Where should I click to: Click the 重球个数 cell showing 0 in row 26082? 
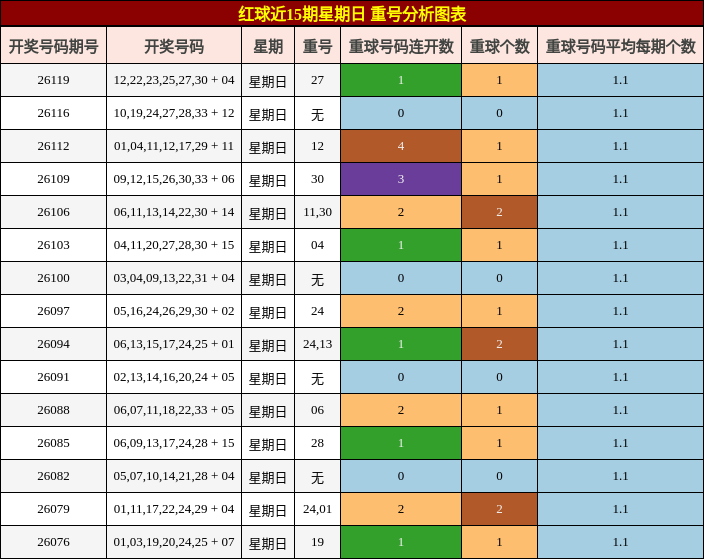(499, 476)
